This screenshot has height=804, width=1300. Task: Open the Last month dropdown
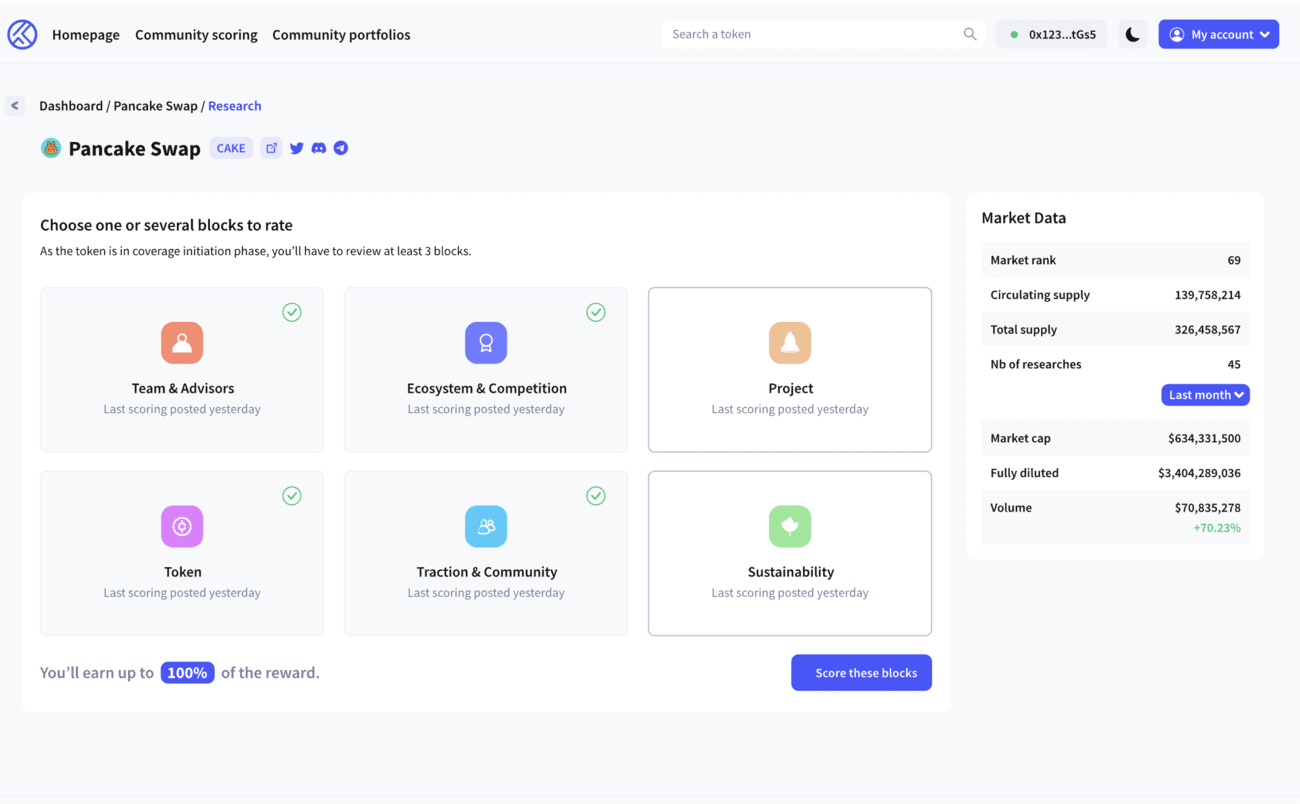1205,395
